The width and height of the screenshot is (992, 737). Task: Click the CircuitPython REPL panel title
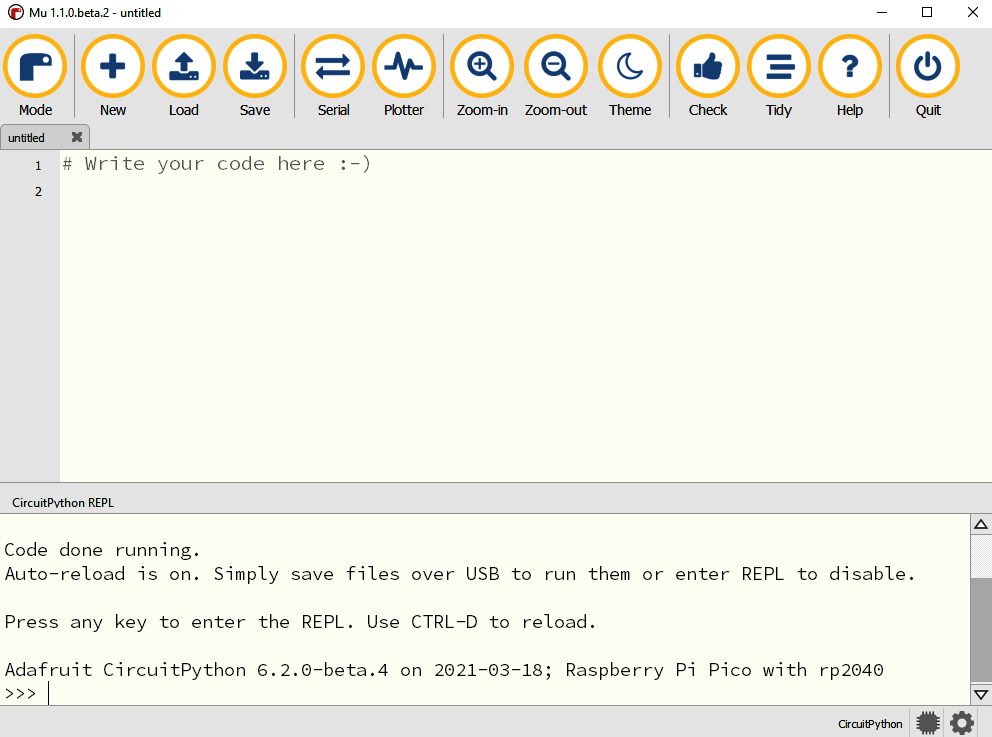pyautogui.click(x=63, y=503)
